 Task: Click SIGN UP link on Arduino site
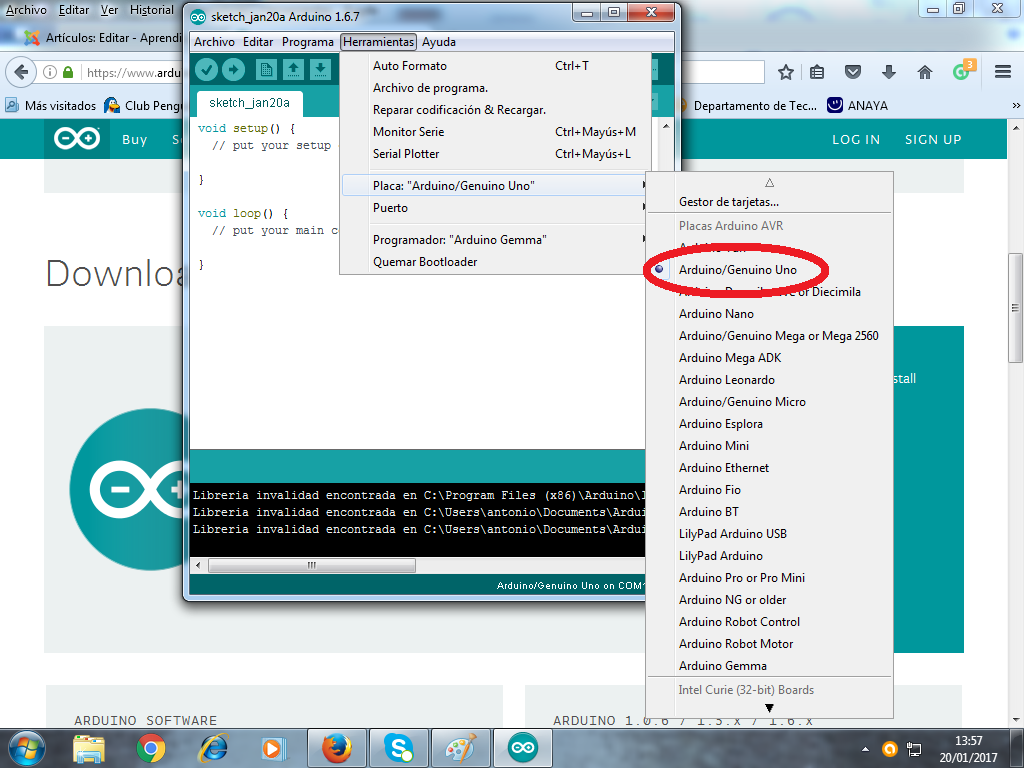tap(933, 139)
